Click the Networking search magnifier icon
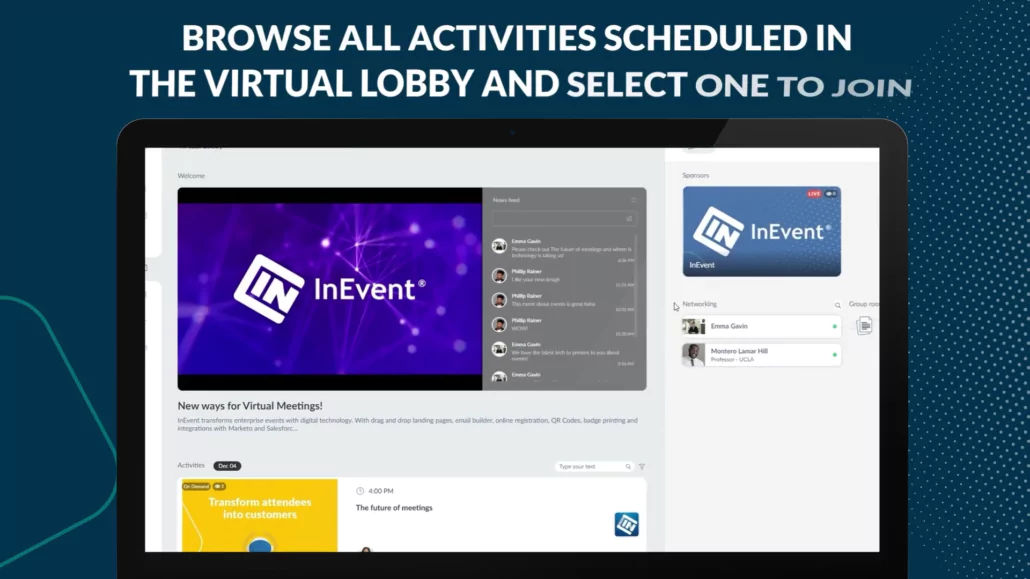Image resolution: width=1030 pixels, height=579 pixels. click(838, 305)
